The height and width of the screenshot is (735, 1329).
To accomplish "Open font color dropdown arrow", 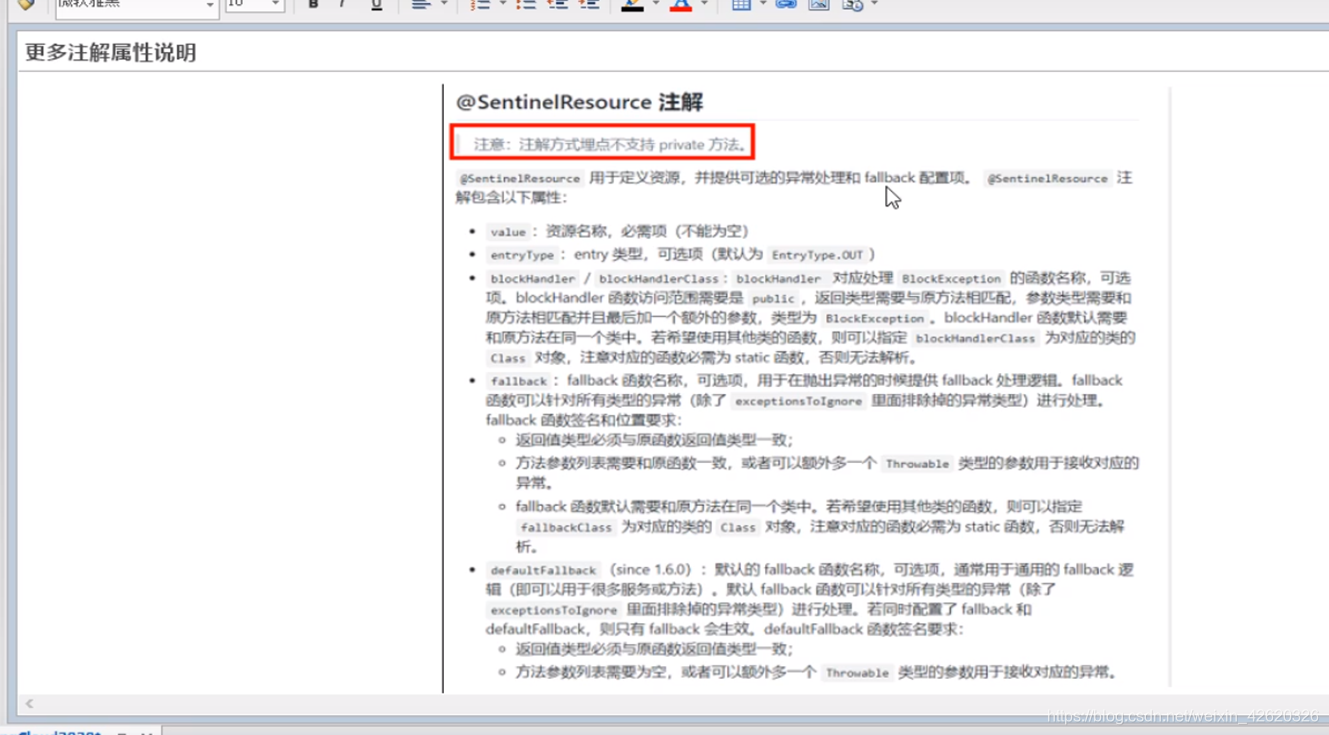I will point(704,4).
